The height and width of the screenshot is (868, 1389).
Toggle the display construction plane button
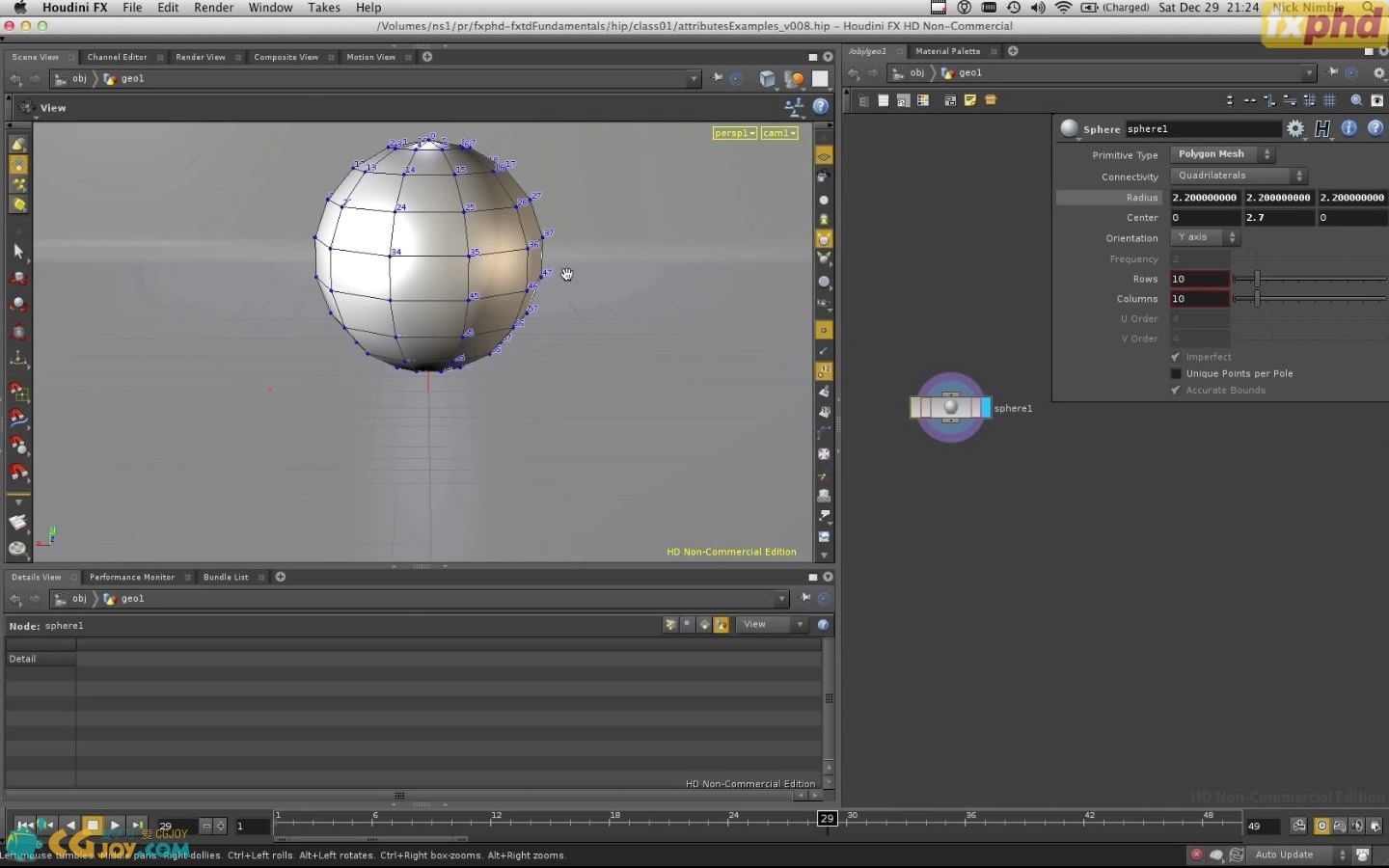(824, 156)
